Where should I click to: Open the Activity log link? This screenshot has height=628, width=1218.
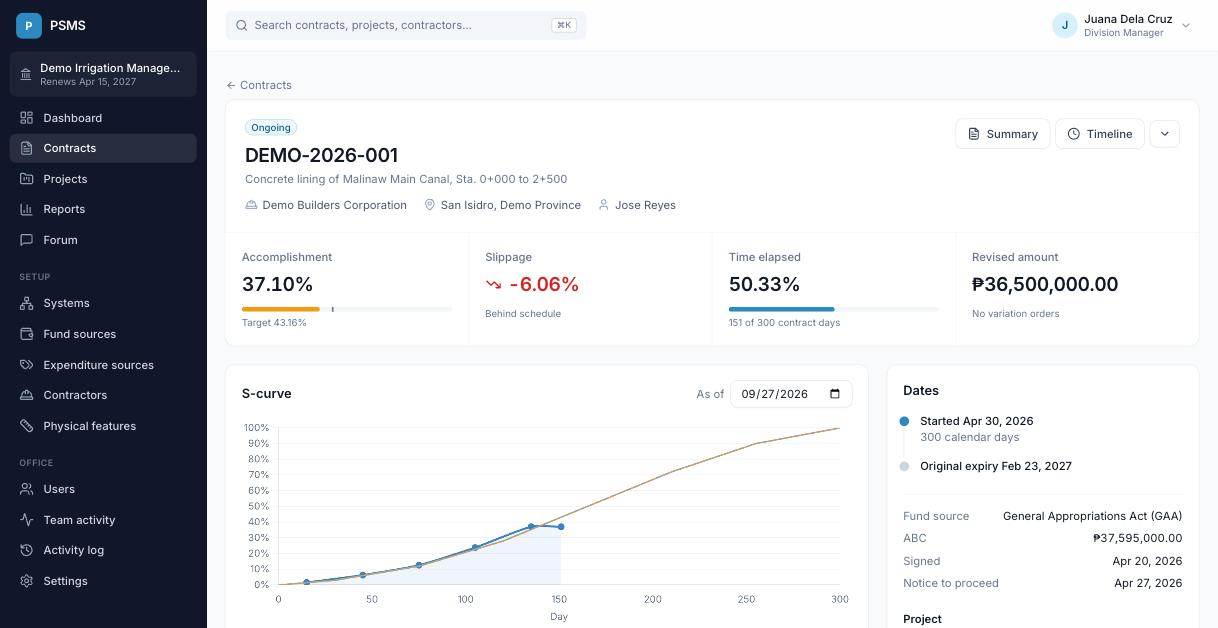click(x=103, y=550)
